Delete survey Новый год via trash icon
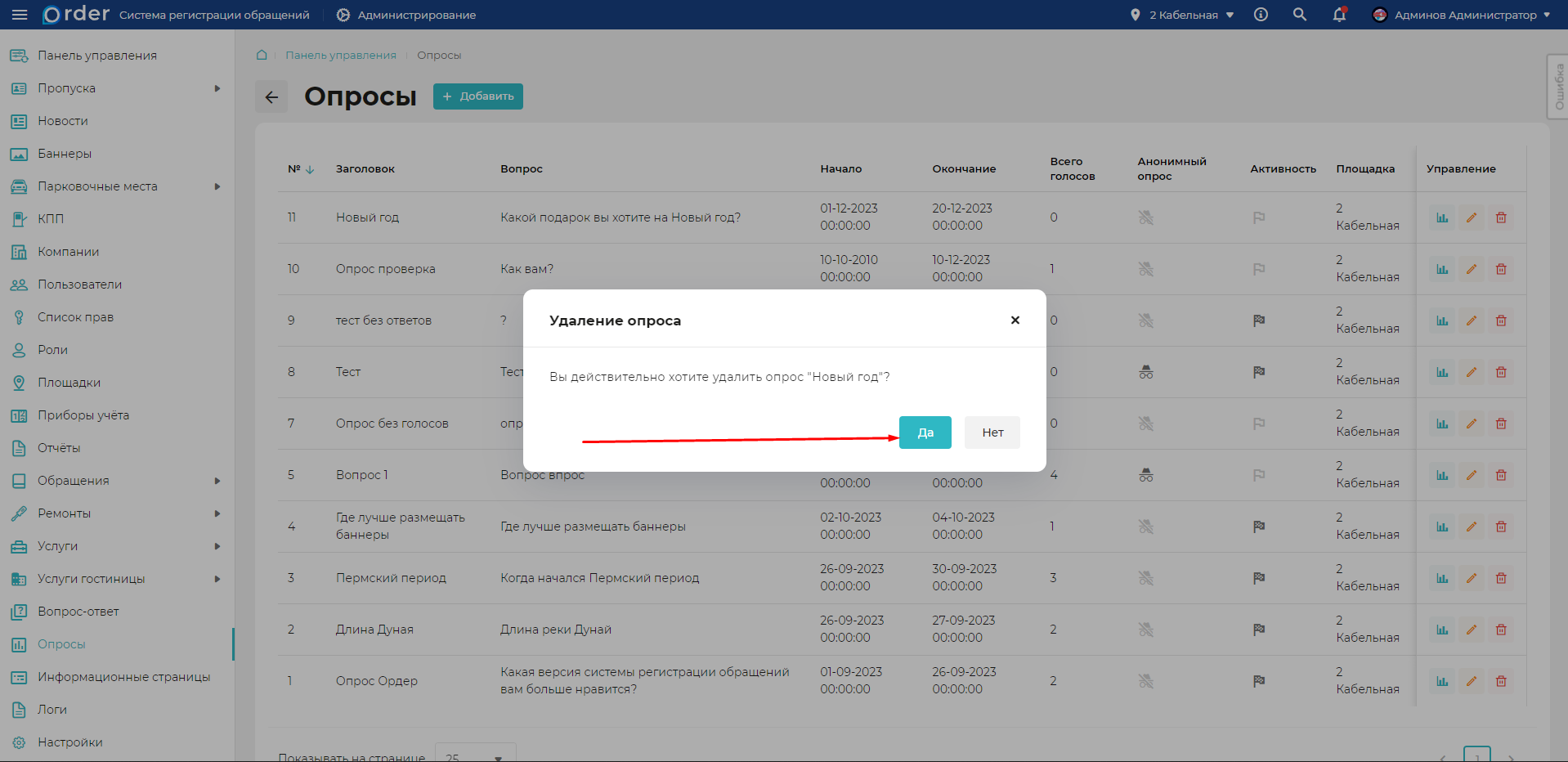 tap(1501, 217)
